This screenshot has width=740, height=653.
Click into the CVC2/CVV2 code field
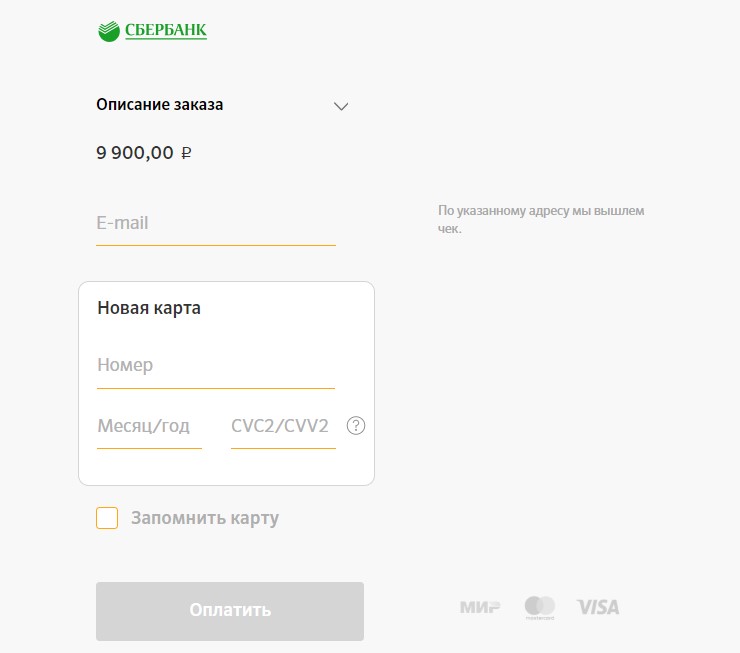click(x=283, y=429)
